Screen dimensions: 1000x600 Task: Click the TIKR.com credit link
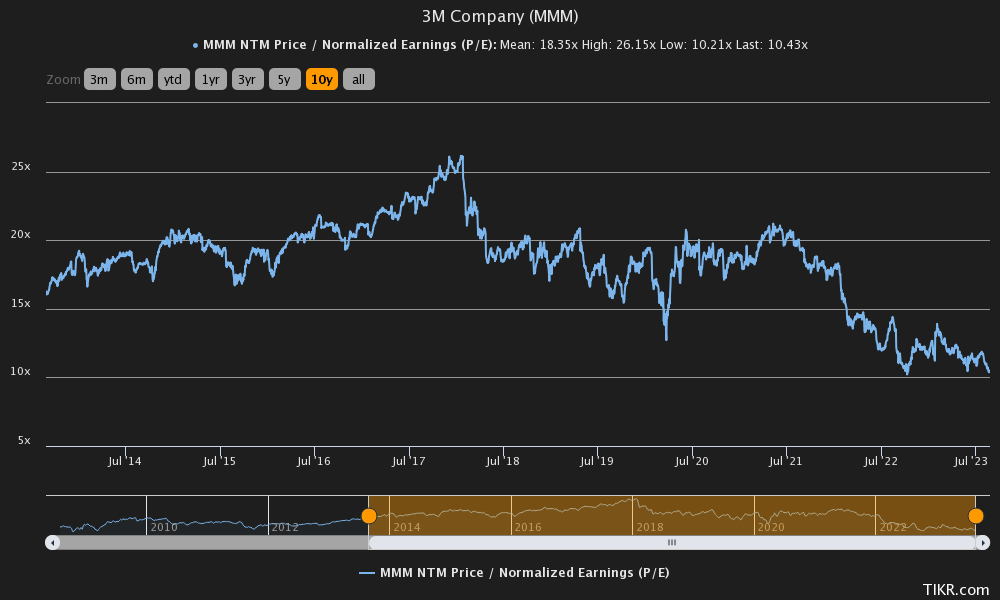click(956, 589)
